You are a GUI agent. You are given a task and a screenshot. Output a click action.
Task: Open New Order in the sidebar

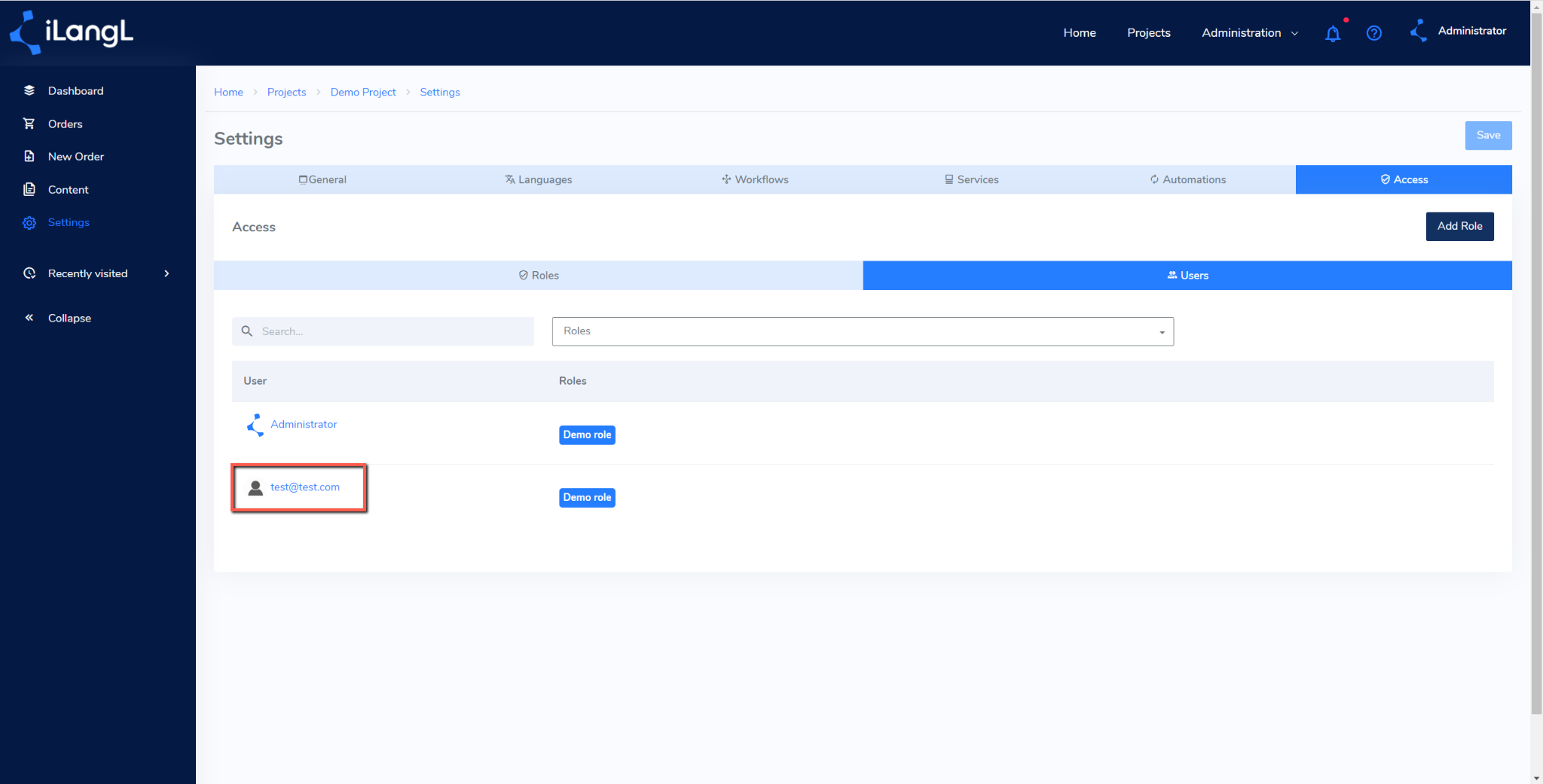pos(76,156)
